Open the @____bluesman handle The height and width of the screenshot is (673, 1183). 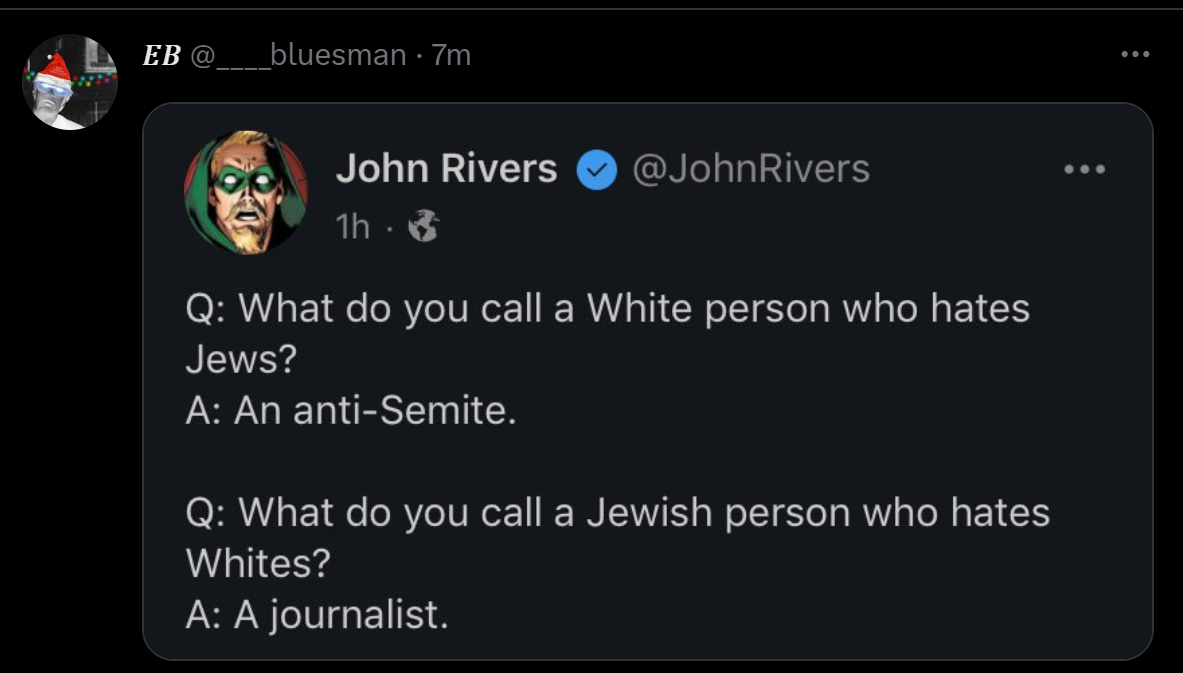(296, 55)
